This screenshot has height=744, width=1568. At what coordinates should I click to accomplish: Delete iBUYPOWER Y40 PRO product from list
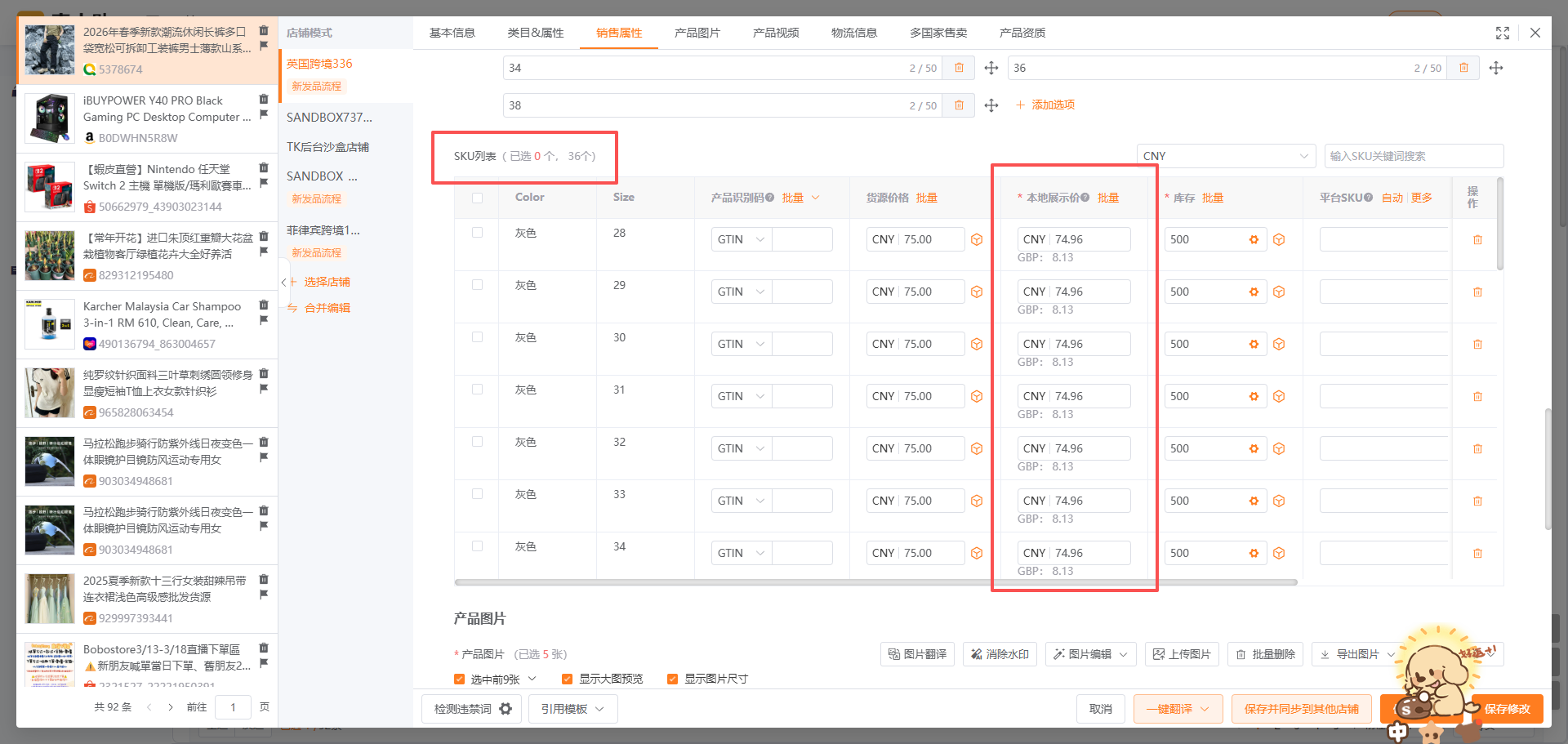264,99
